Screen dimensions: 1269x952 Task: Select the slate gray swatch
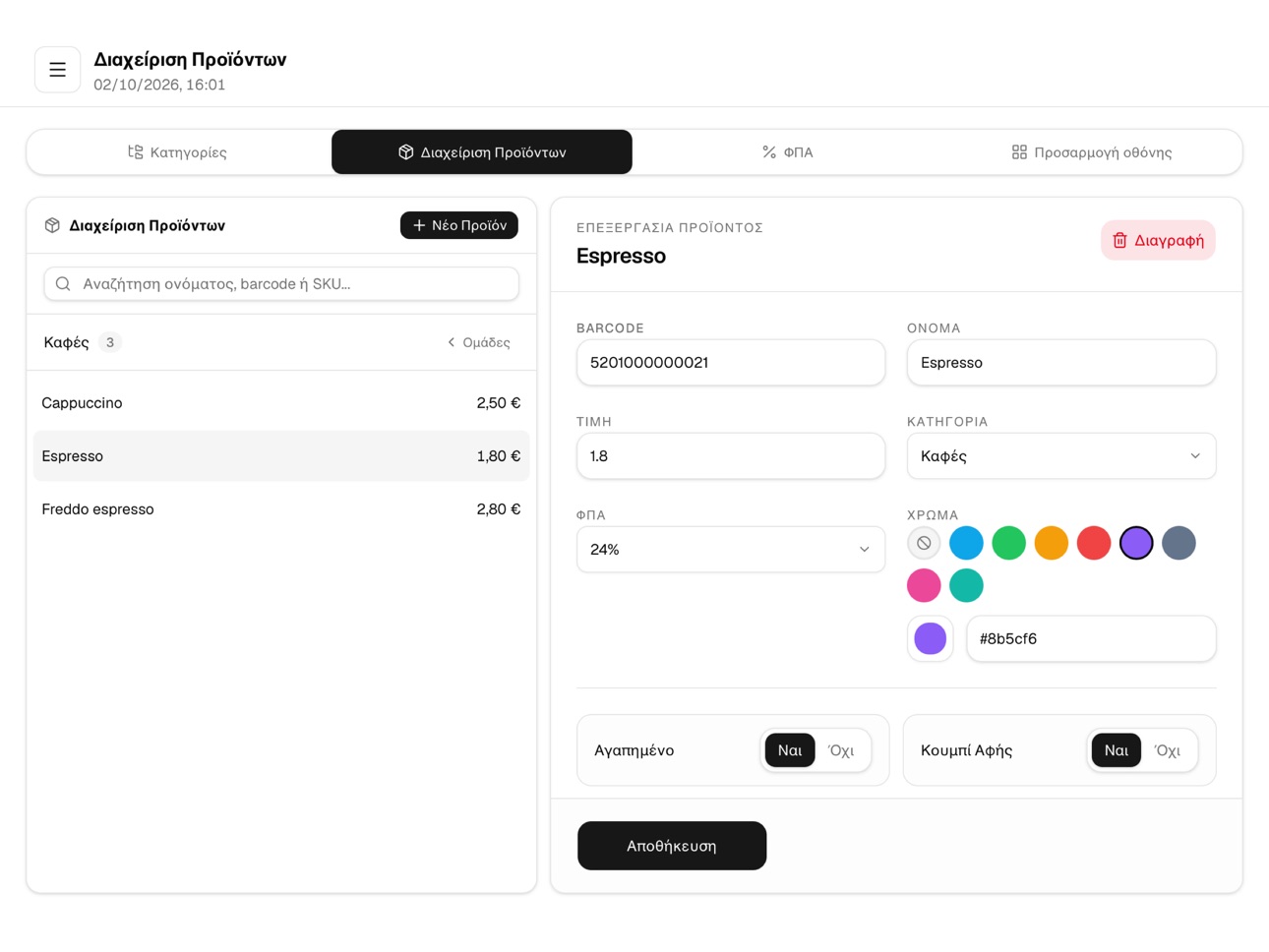coord(1178,543)
